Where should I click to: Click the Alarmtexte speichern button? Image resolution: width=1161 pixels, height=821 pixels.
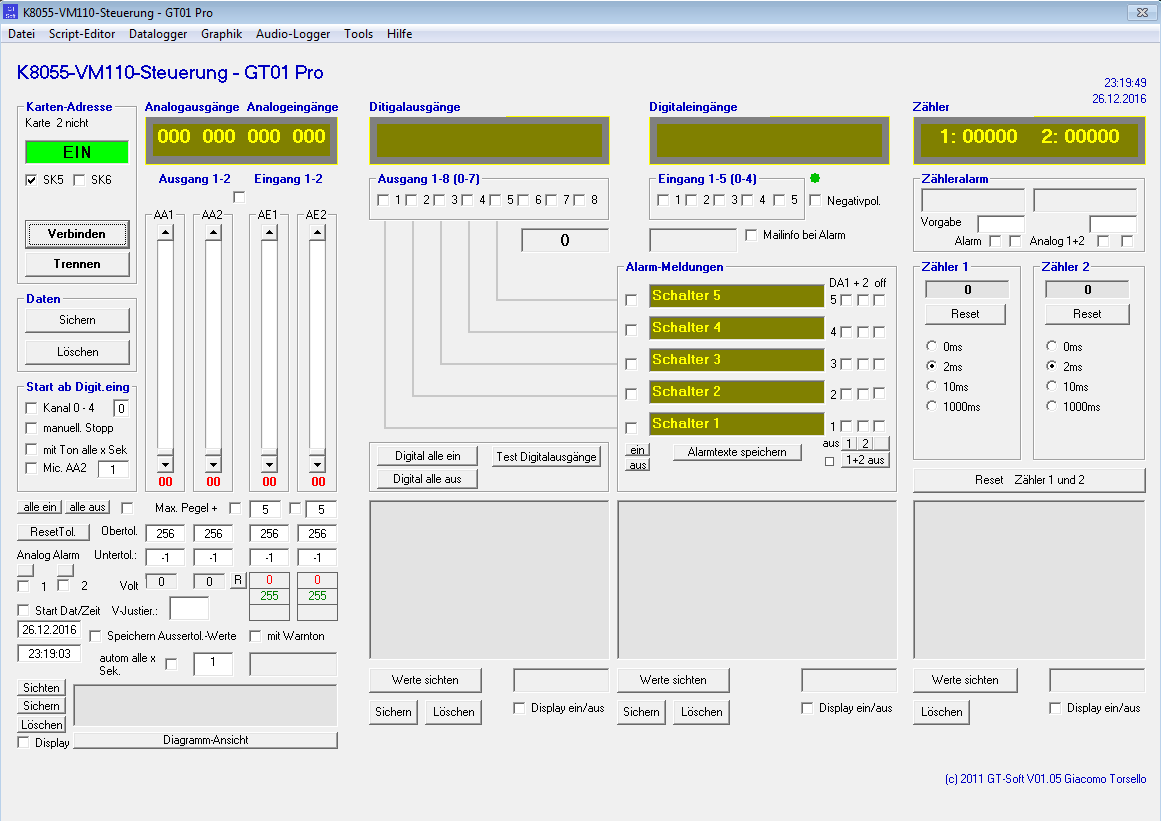[x=737, y=452]
